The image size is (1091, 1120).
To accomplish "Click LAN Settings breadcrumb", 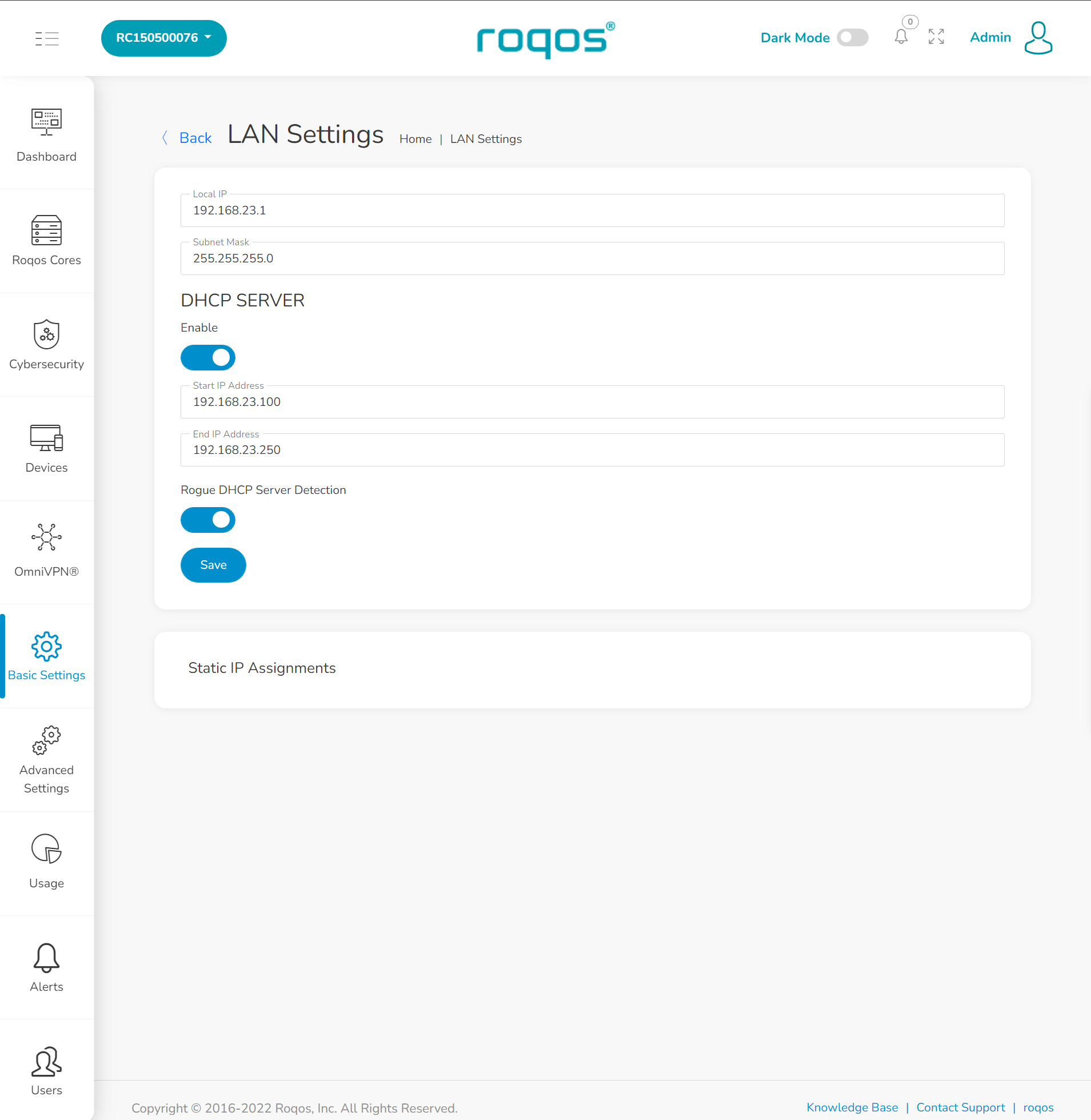I will (486, 139).
